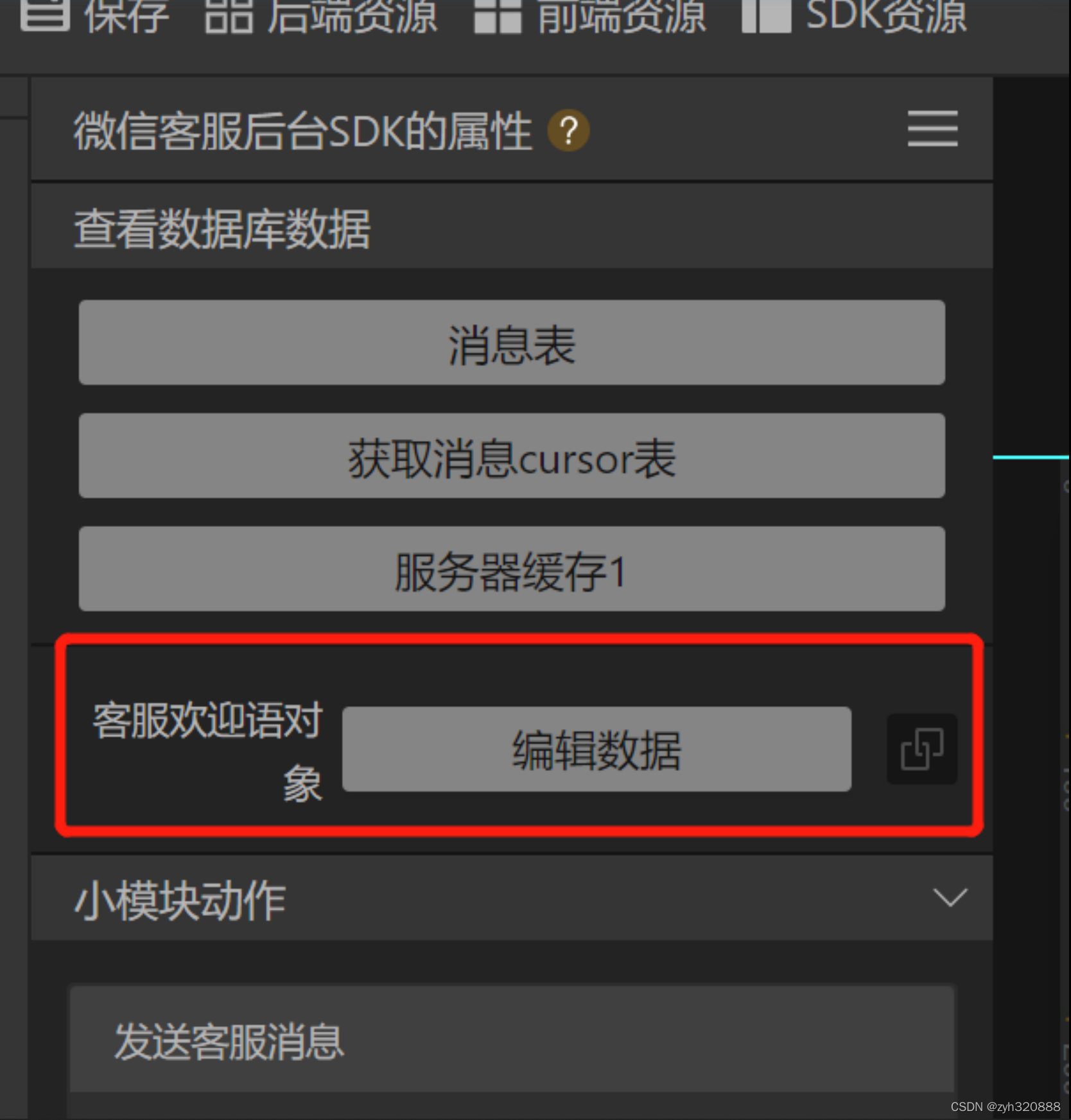
Task: Click the 微信客服后台SDK的属性 panel title
Action: click(302, 131)
